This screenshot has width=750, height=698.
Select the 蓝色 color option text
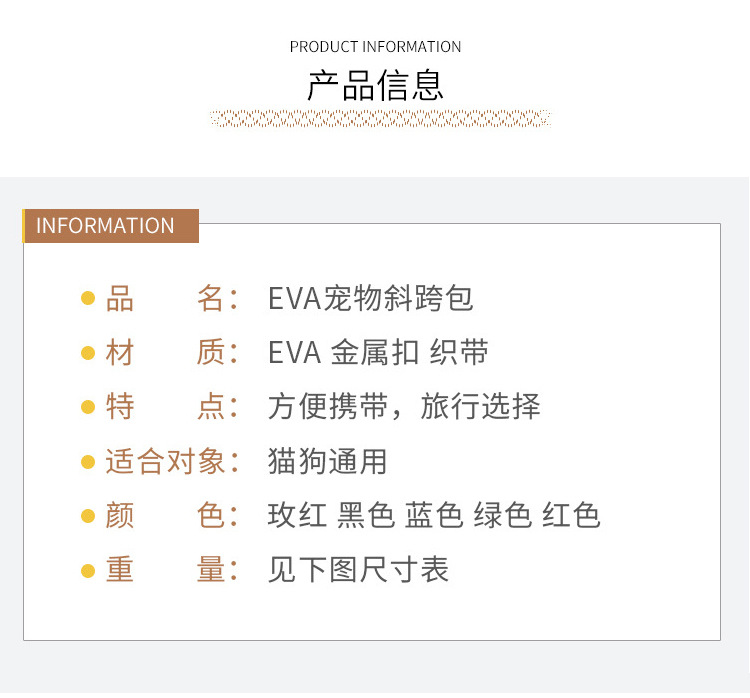[434, 516]
